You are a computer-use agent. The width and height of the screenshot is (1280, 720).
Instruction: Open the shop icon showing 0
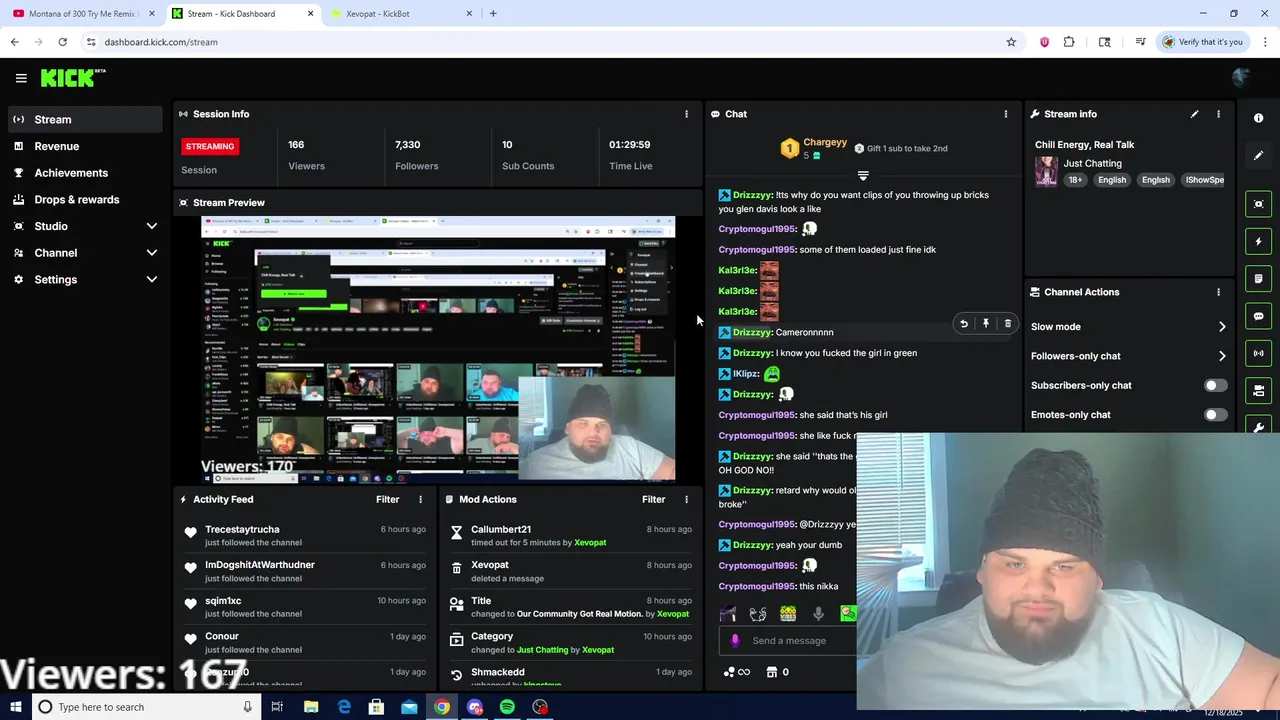point(777,672)
